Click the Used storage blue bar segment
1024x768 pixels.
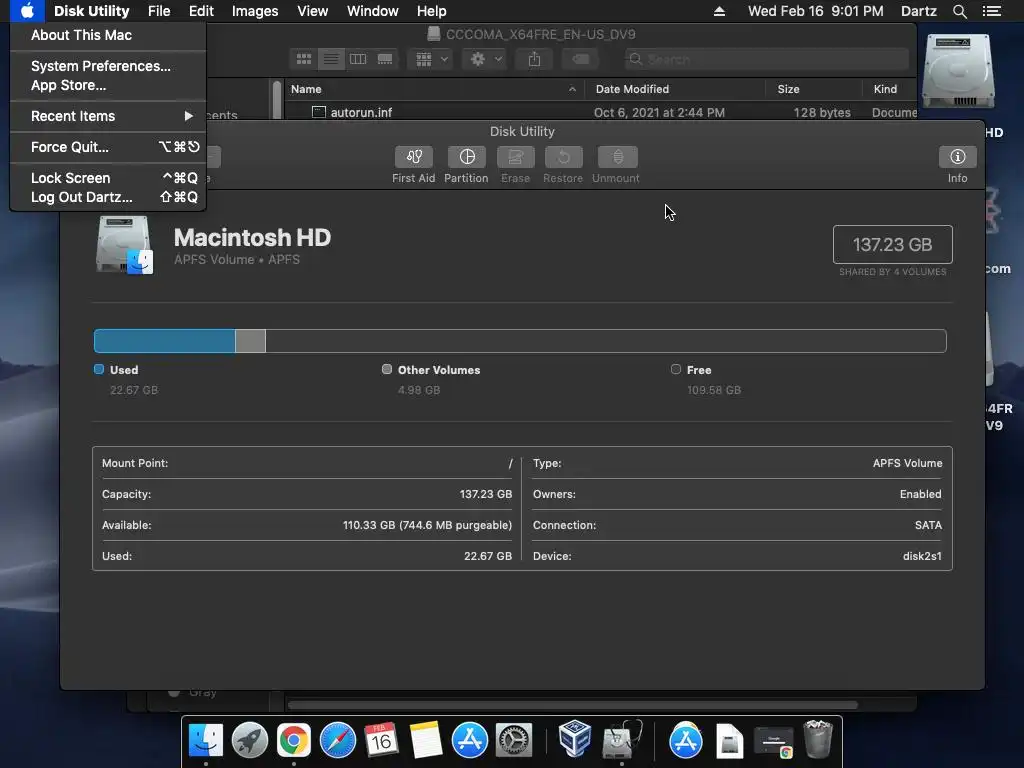(x=165, y=341)
